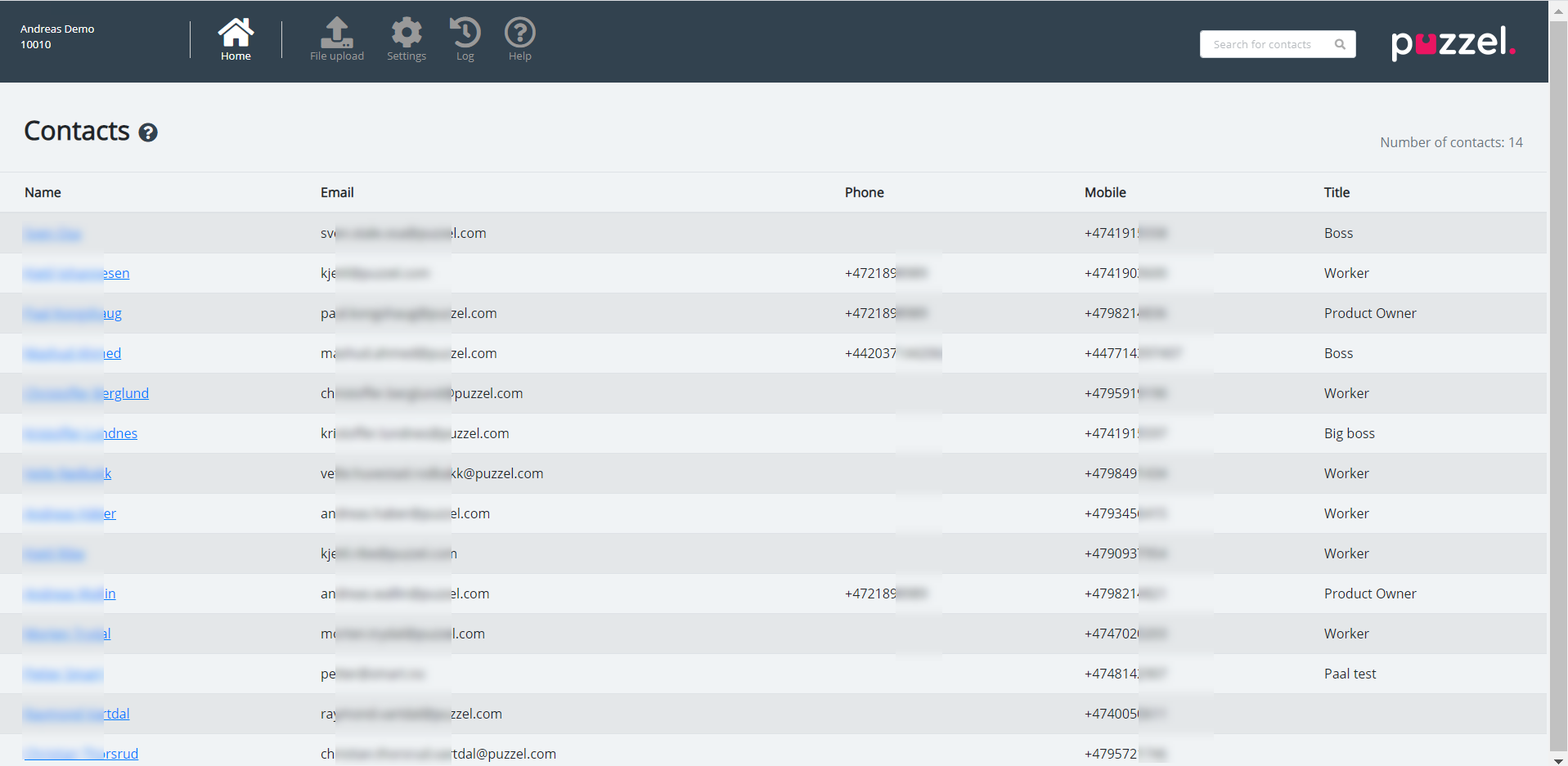Open the Big boss contact name link

(81, 434)
